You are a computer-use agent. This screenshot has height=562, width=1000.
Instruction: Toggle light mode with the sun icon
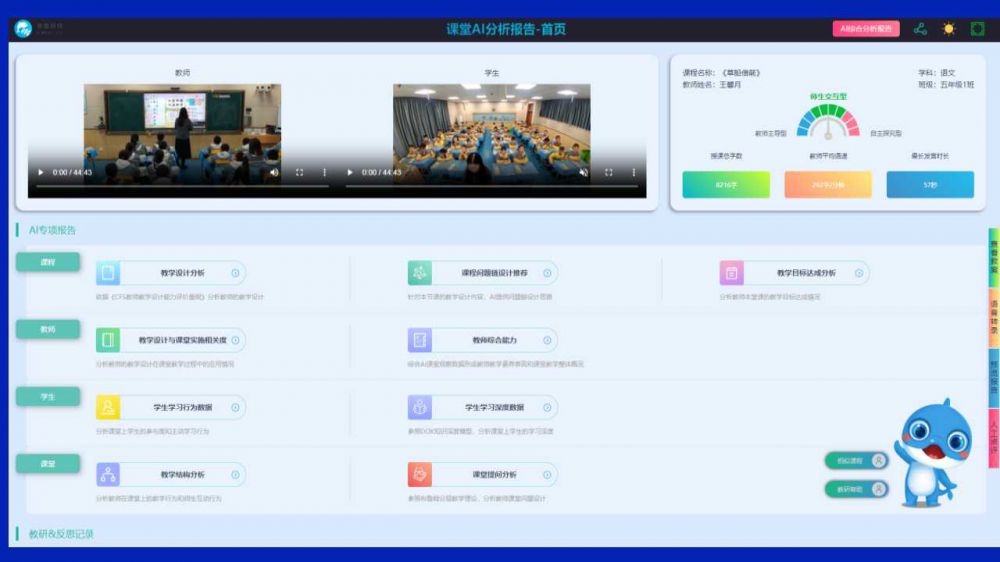(948, 29)
